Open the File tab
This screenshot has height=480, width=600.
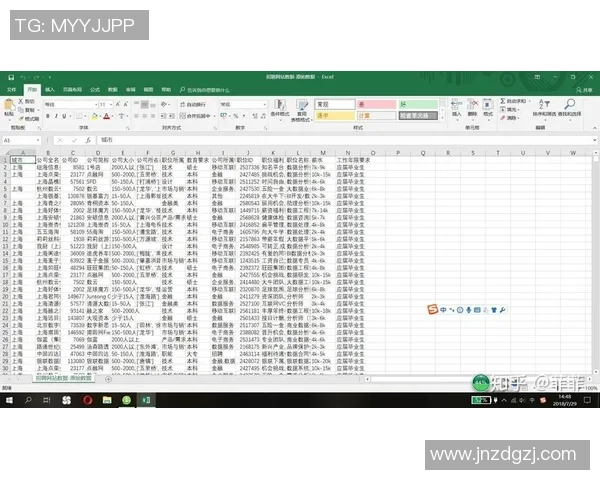click(x=11, y=90)
